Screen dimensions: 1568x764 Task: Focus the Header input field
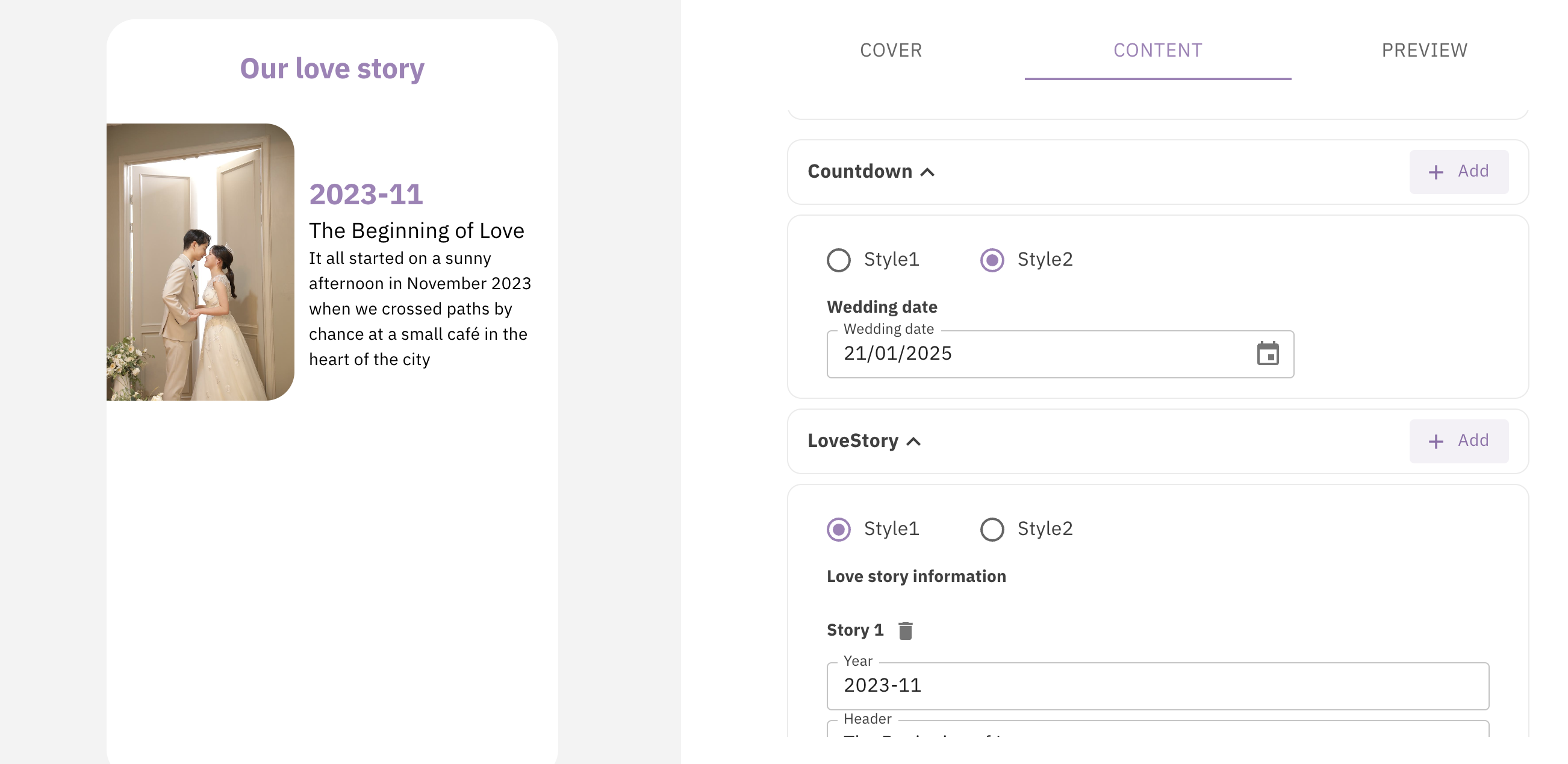click(1157, 729)
